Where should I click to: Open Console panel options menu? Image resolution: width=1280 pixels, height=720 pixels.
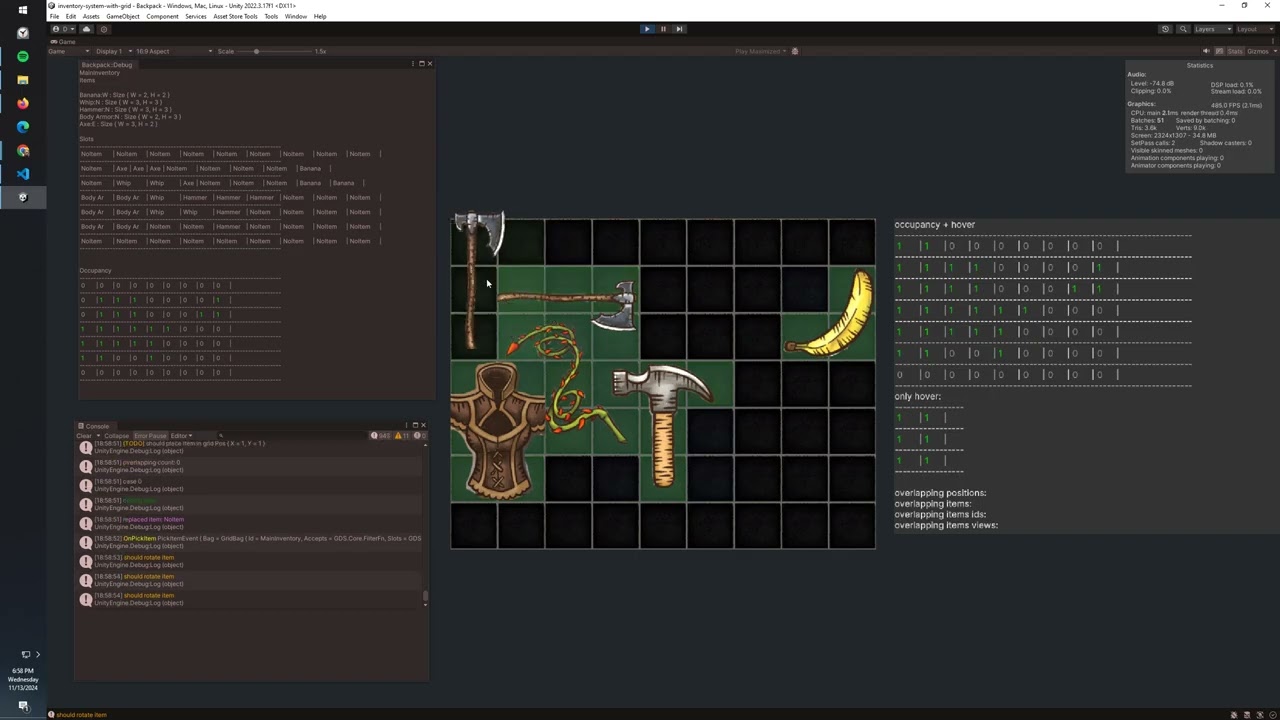(x=406, y=425)
